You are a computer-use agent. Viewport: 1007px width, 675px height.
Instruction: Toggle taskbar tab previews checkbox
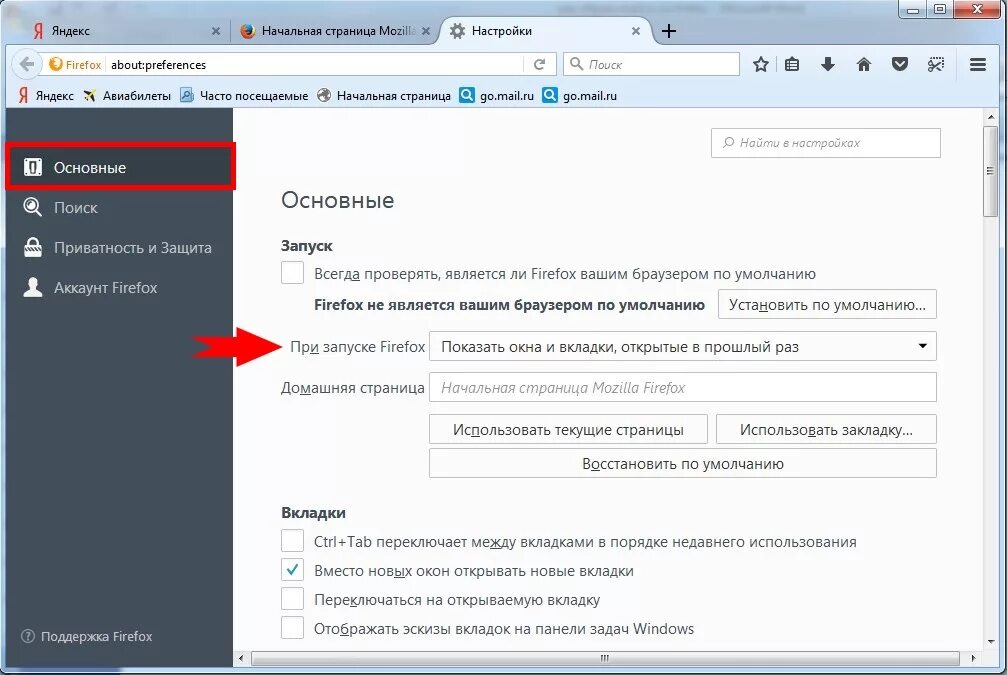tap(292, 627)
